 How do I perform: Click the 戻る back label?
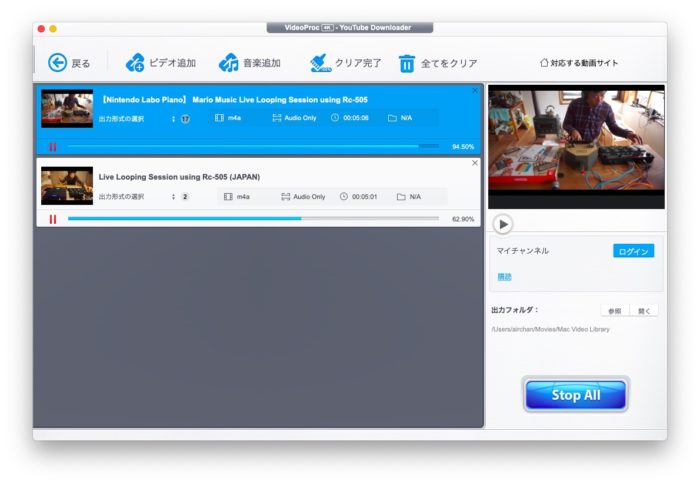tap(81, 63)
